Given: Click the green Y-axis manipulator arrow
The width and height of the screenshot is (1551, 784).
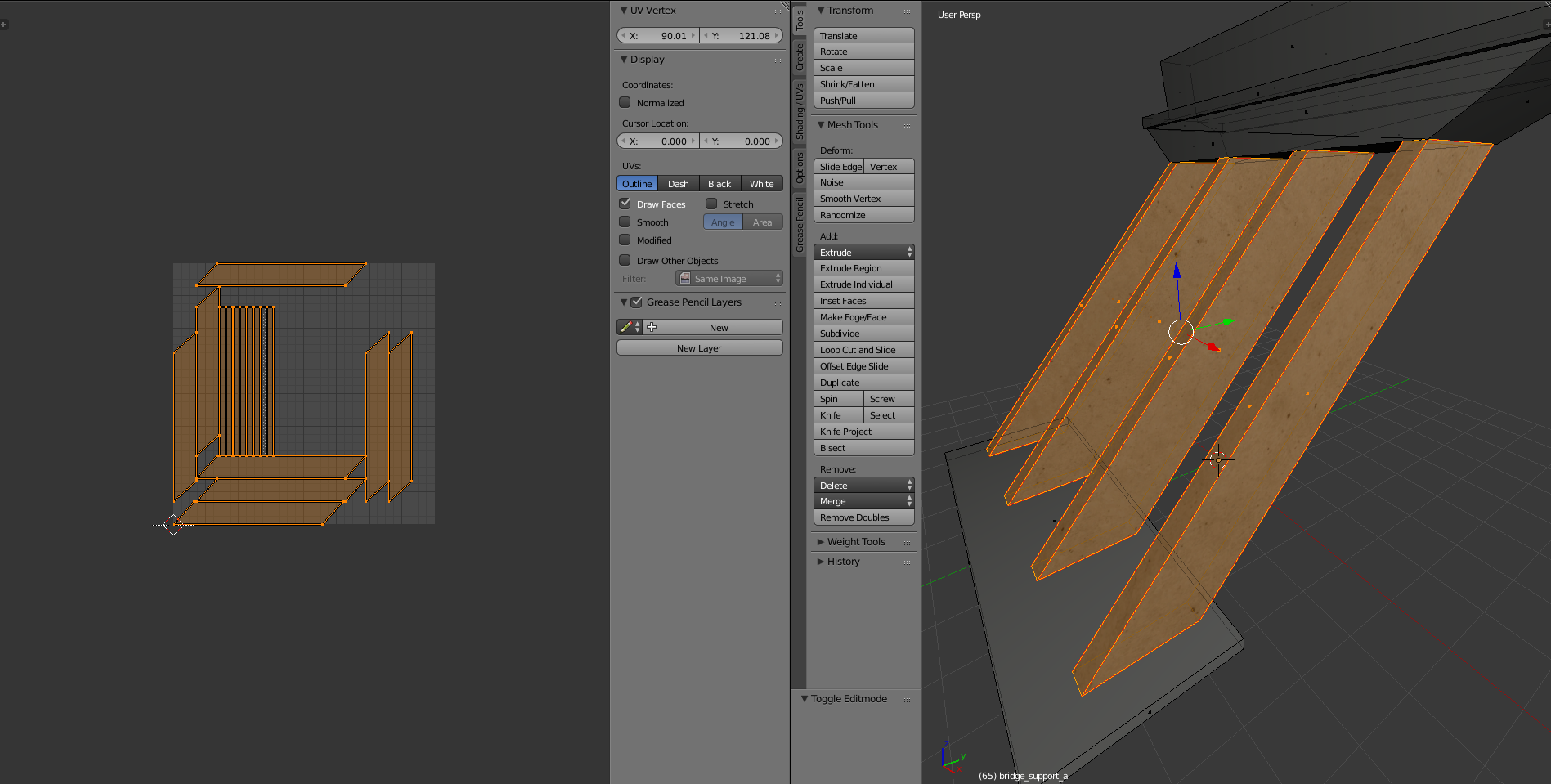Looking at the screenshot, I should [1228, 321].
